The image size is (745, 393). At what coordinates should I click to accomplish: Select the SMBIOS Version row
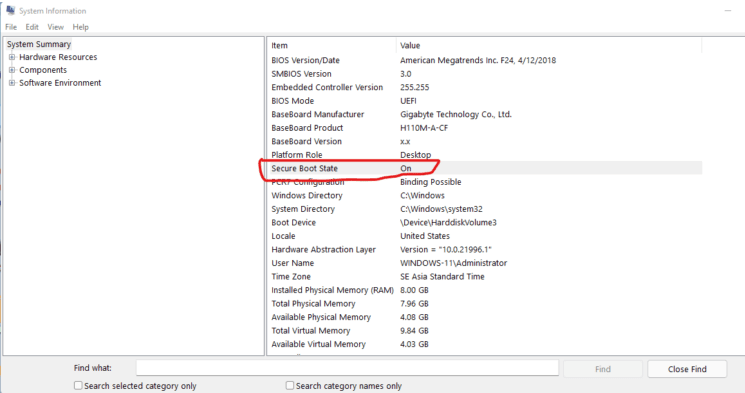click(x=485, y=74)
